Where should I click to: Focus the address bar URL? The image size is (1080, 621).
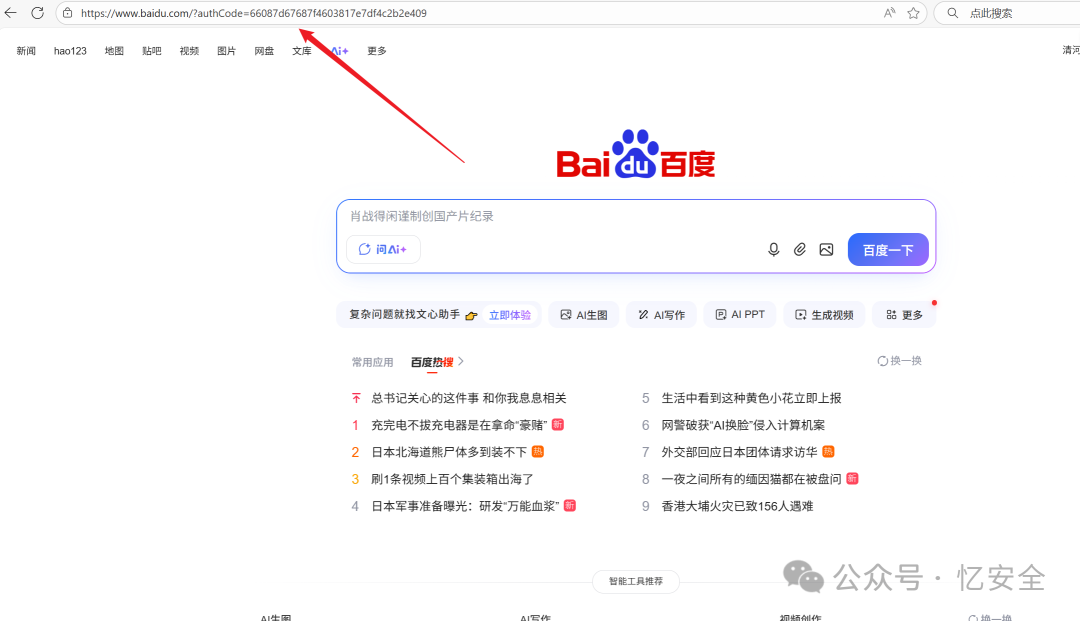point(253,13)
